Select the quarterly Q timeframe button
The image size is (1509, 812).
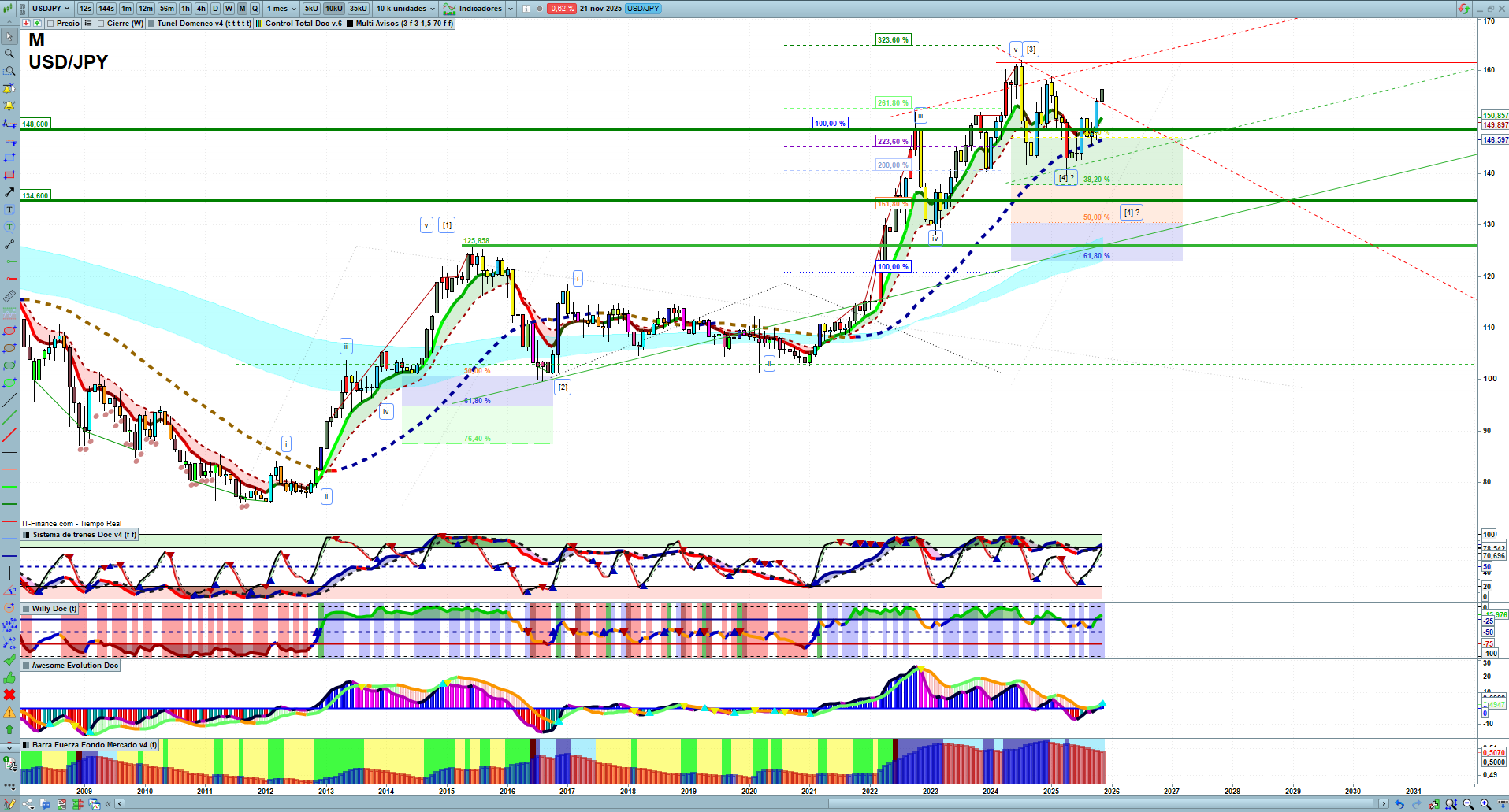pos(255,9)
